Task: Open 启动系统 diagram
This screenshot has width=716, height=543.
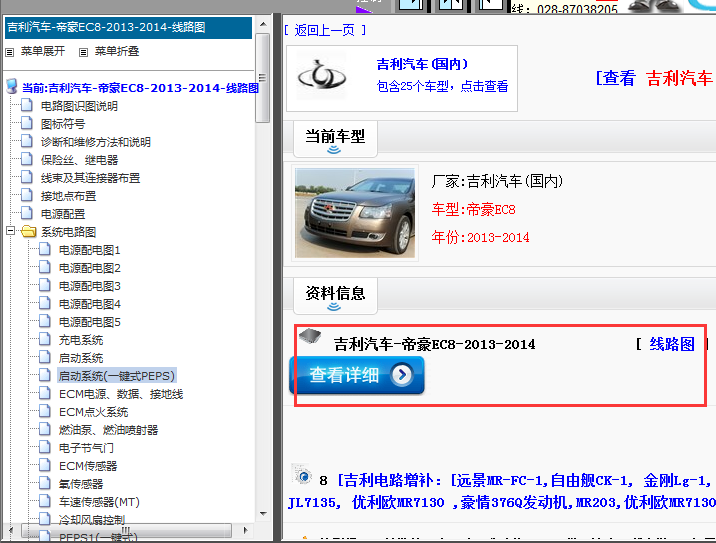Action: 81,358
